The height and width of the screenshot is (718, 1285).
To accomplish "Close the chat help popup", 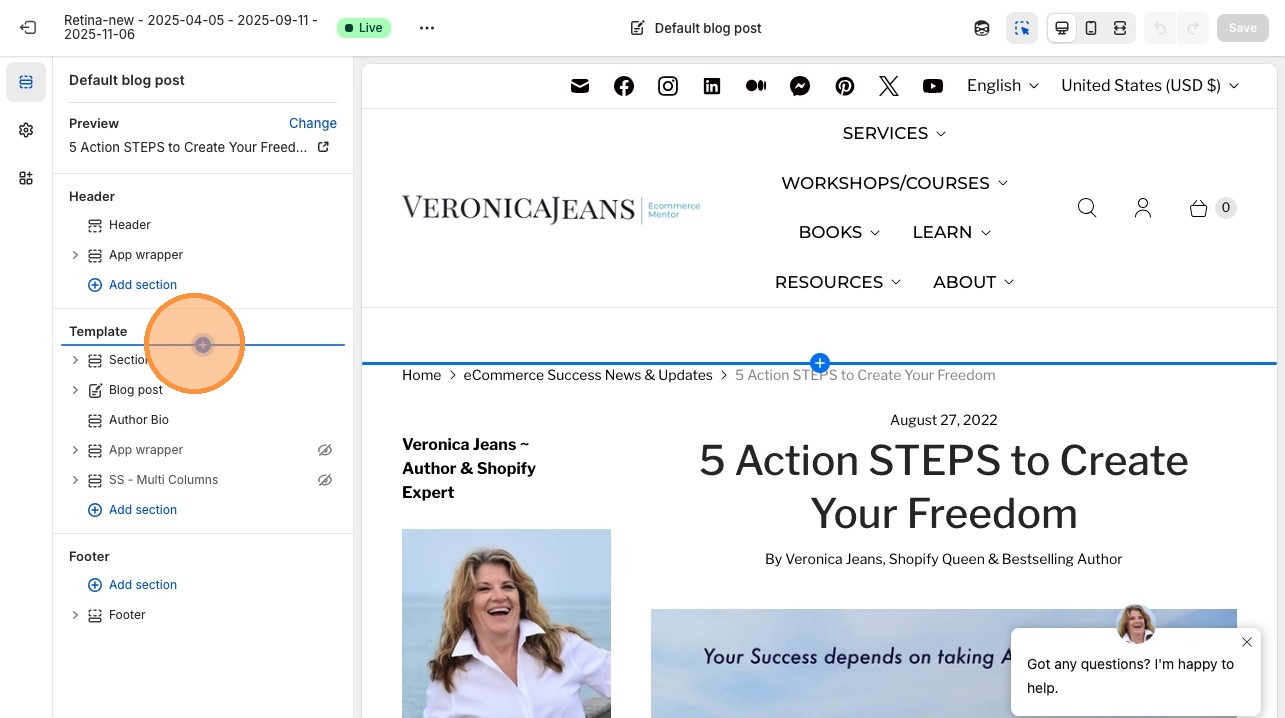I will pos(1246,642).
